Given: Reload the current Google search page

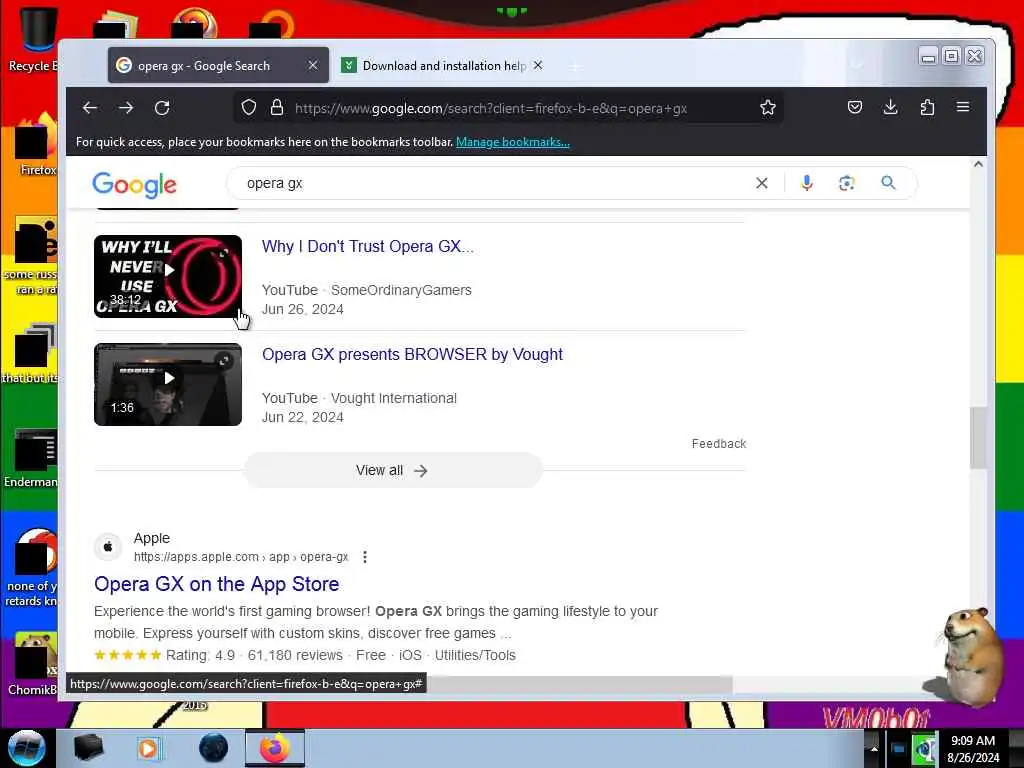Looking at the screenshot, I should tap(162, 108).
